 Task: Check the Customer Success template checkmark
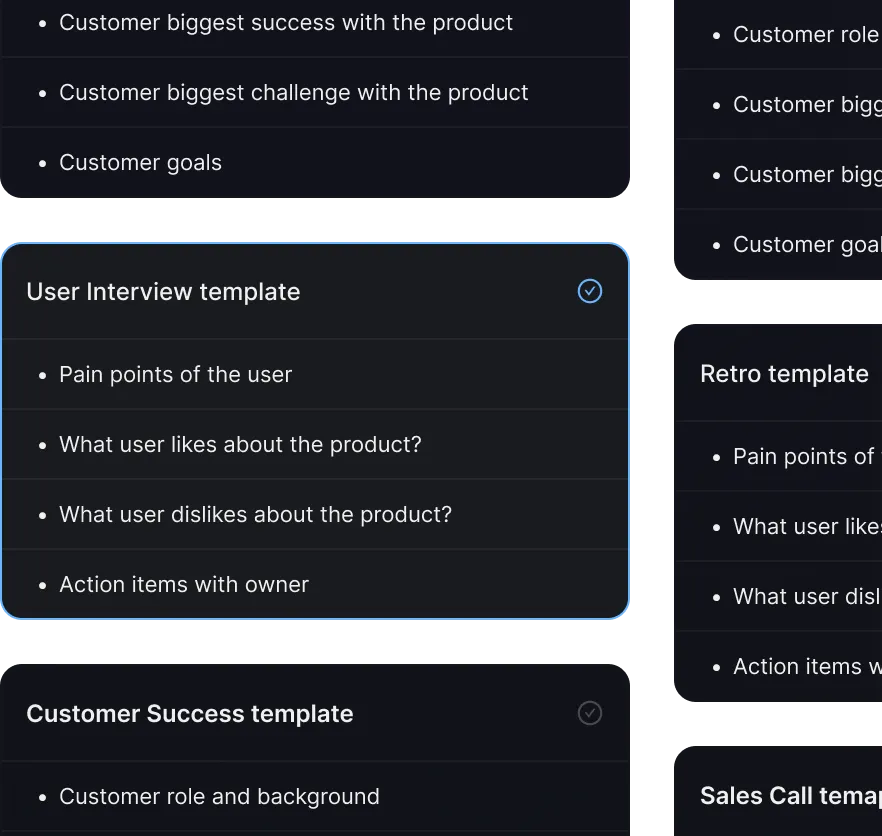click(590, 713)
